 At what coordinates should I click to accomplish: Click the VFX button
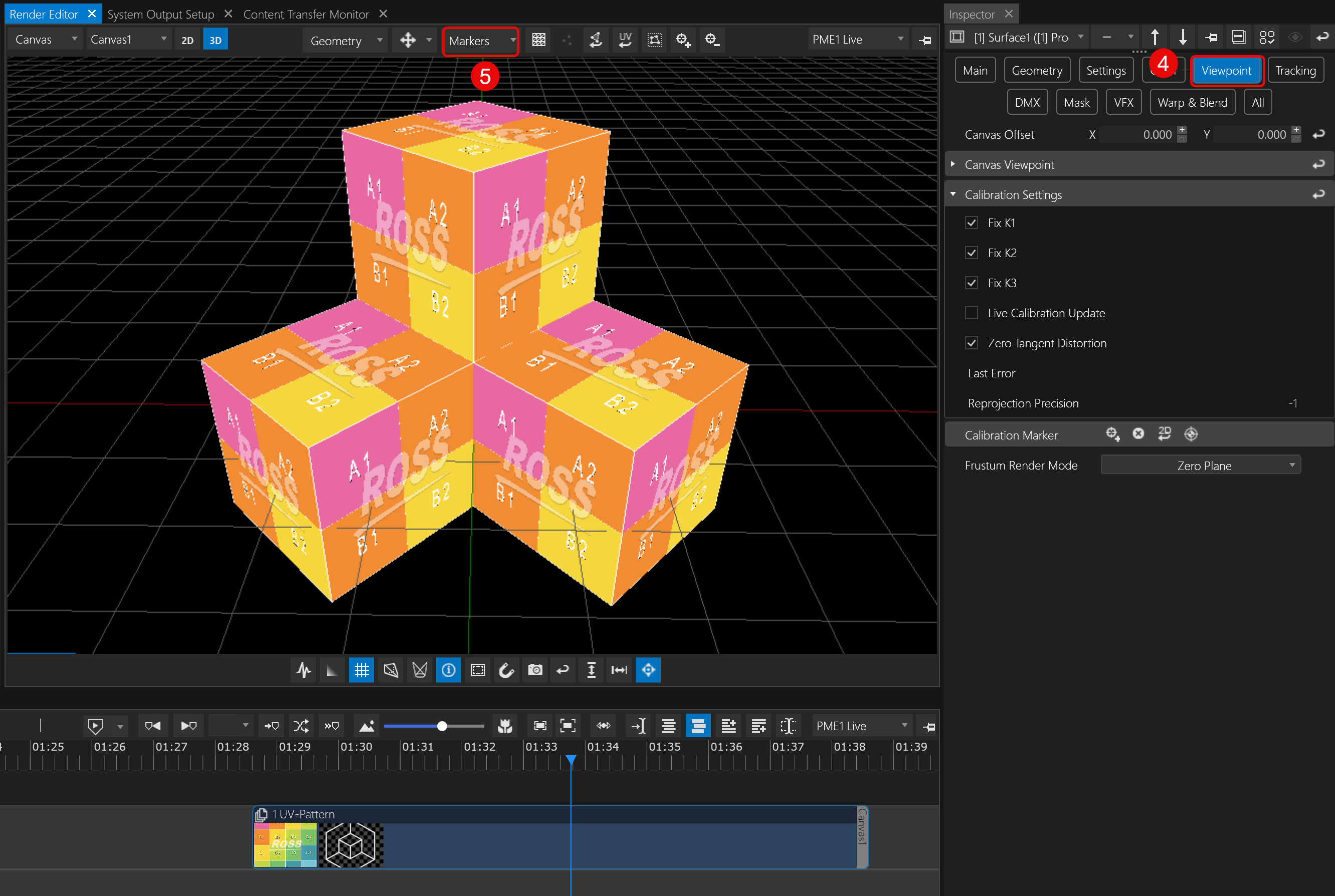click(x=1123, y=102)
